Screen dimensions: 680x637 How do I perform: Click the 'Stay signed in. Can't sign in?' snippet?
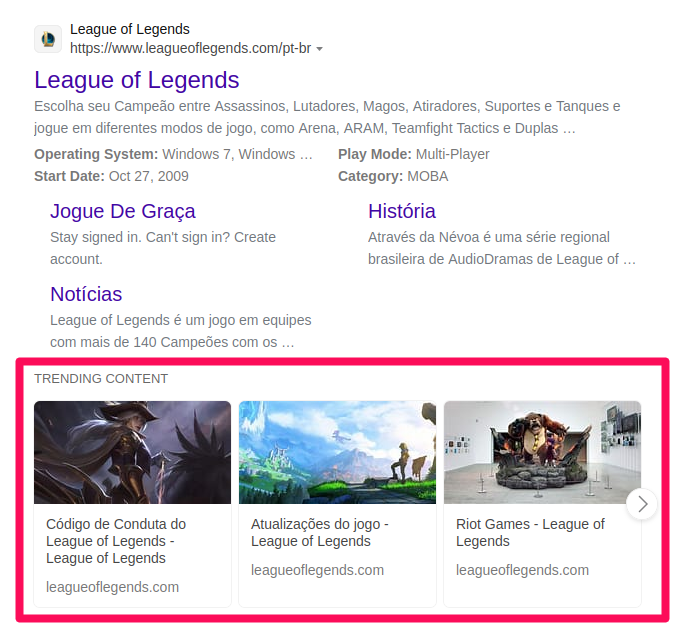[x=163, y=248]
